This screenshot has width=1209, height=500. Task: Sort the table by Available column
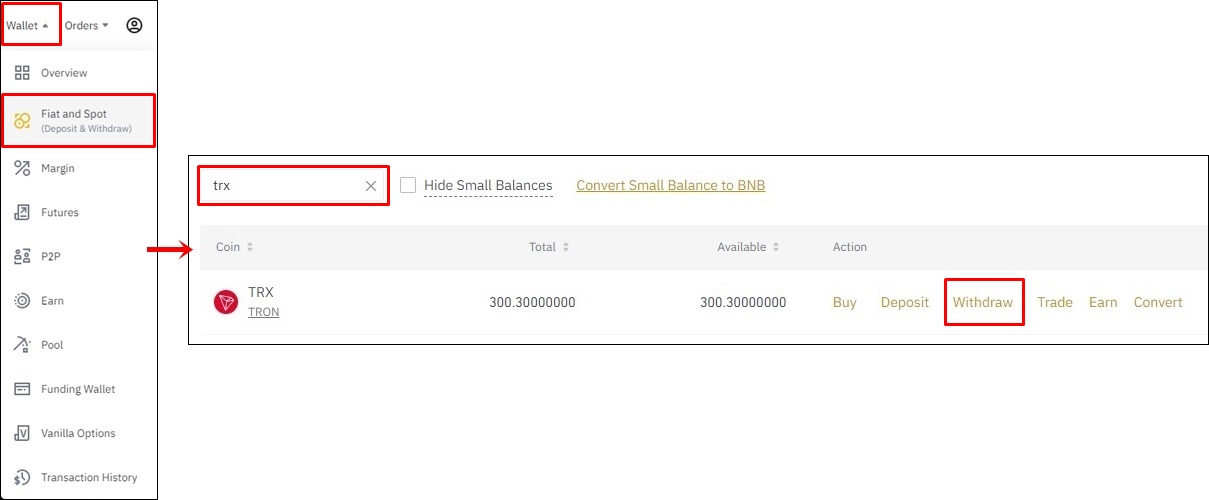click(748, 247)
